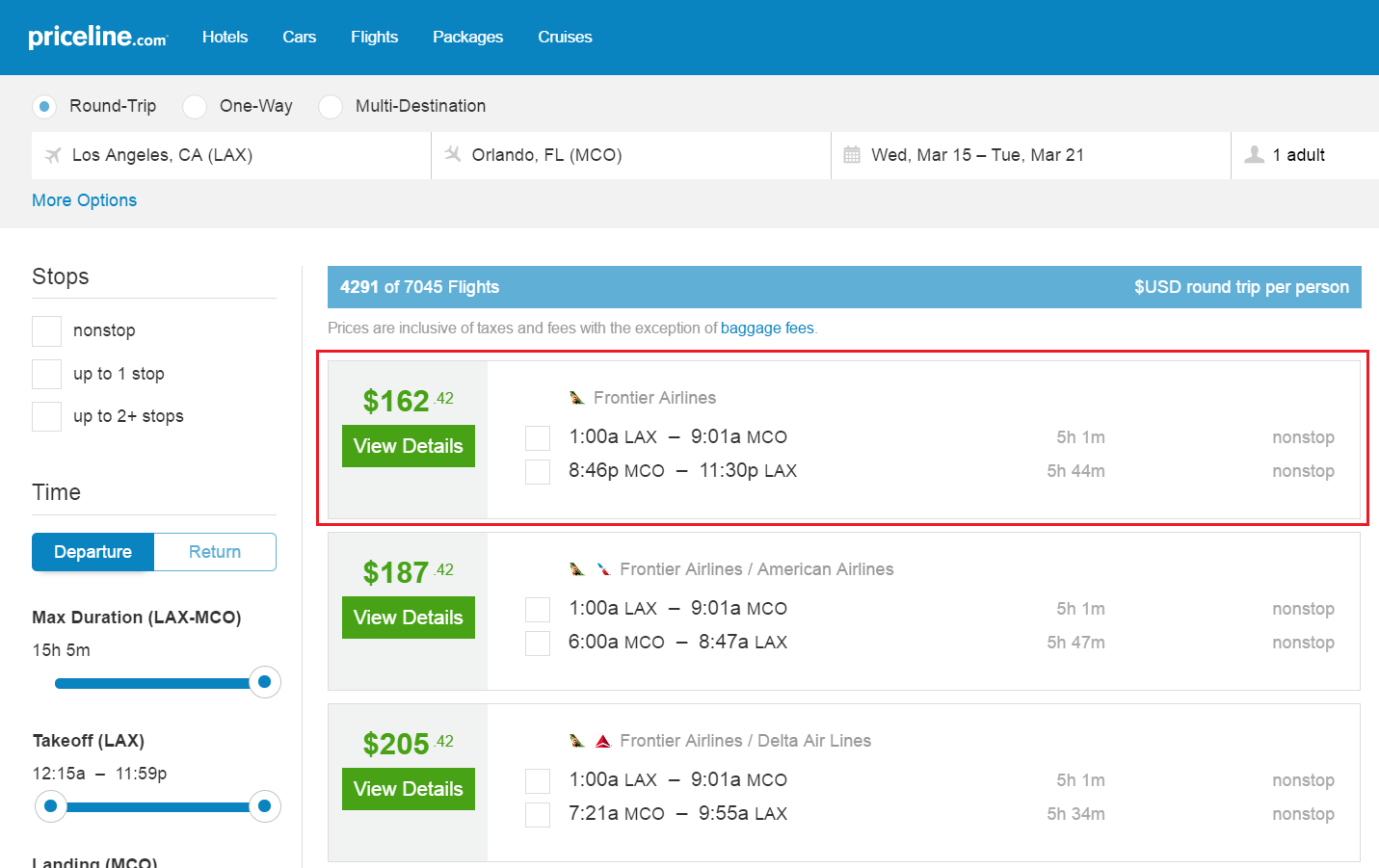Open the Cruises menu item

[x=565, y=37]
